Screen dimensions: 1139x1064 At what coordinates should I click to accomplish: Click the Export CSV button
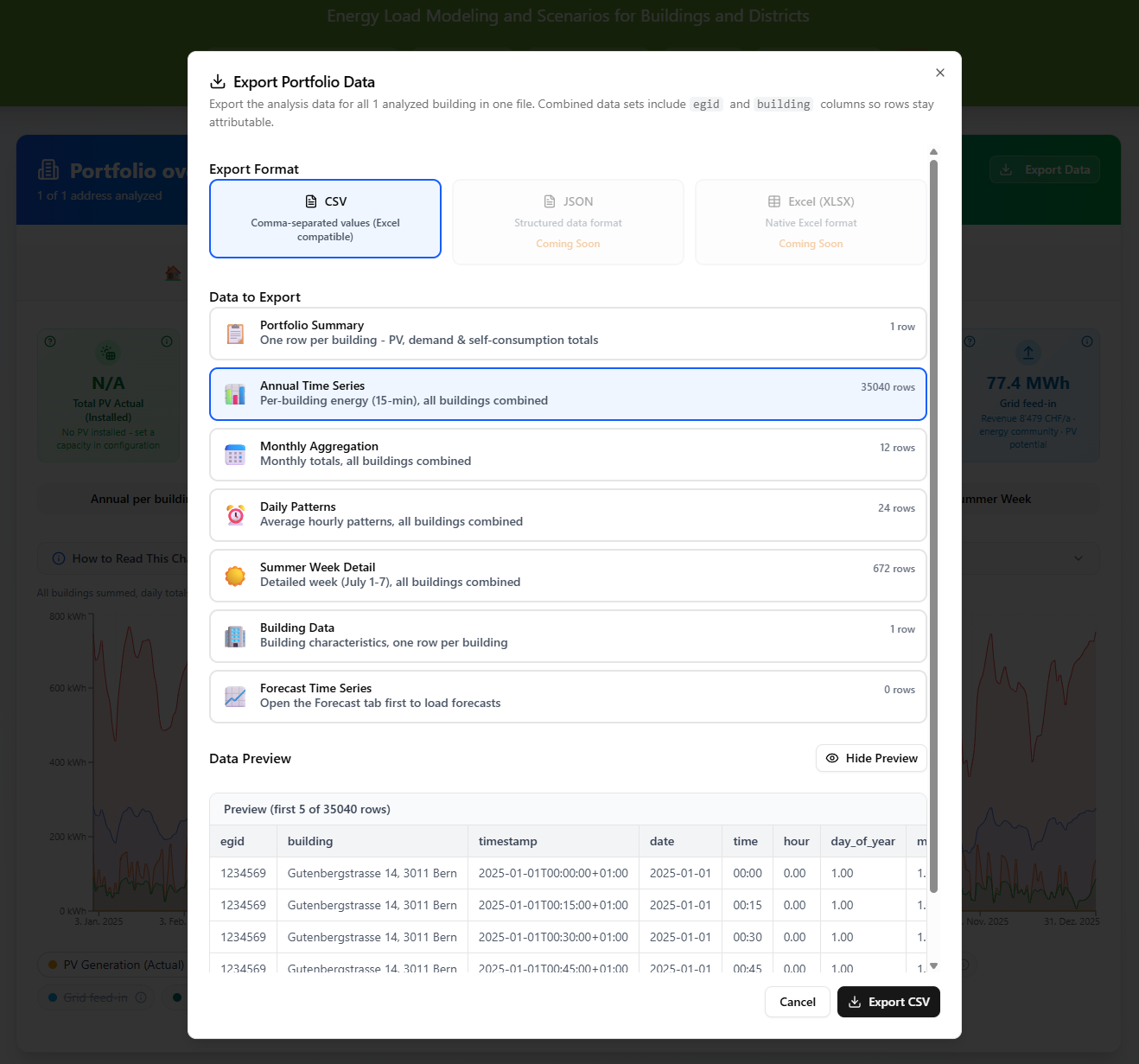coord(888,1002)
